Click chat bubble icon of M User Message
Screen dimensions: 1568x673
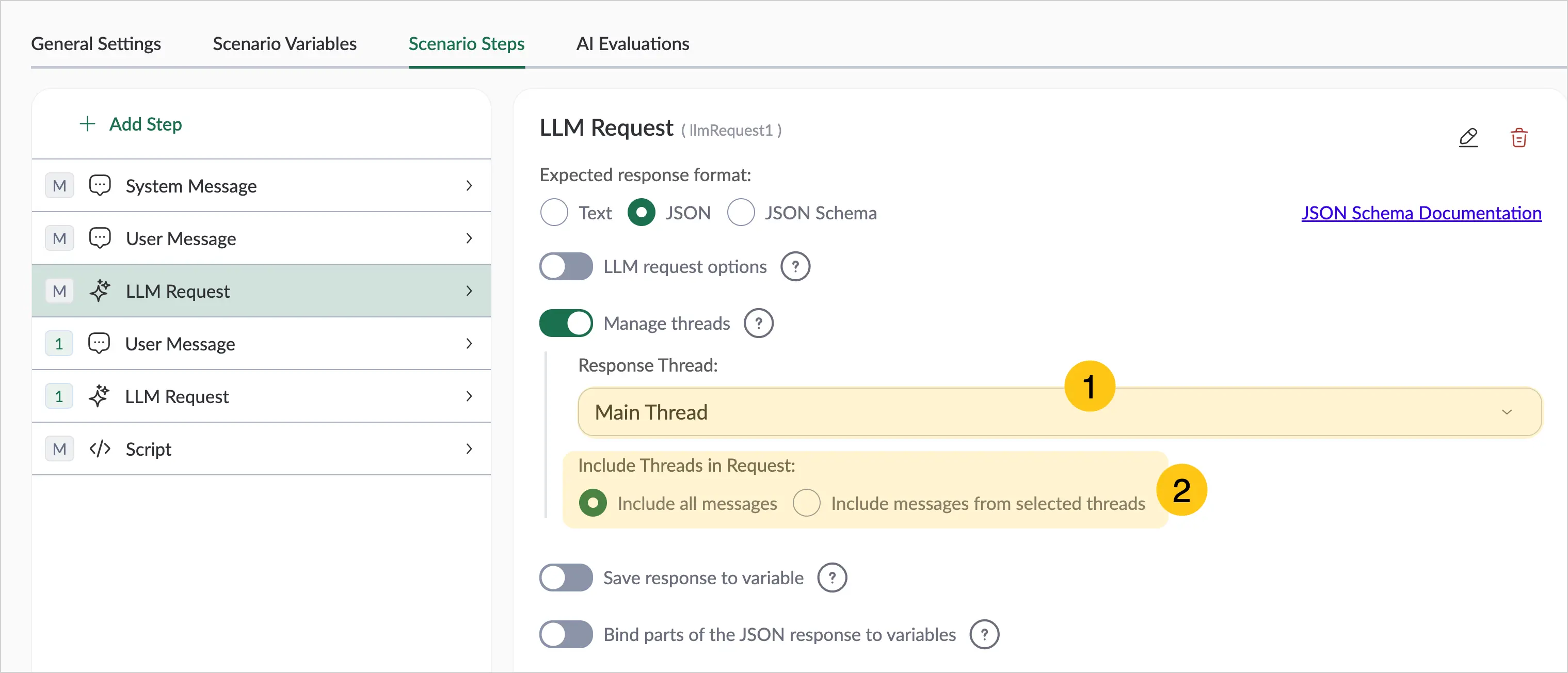click(x=100, y=238)
